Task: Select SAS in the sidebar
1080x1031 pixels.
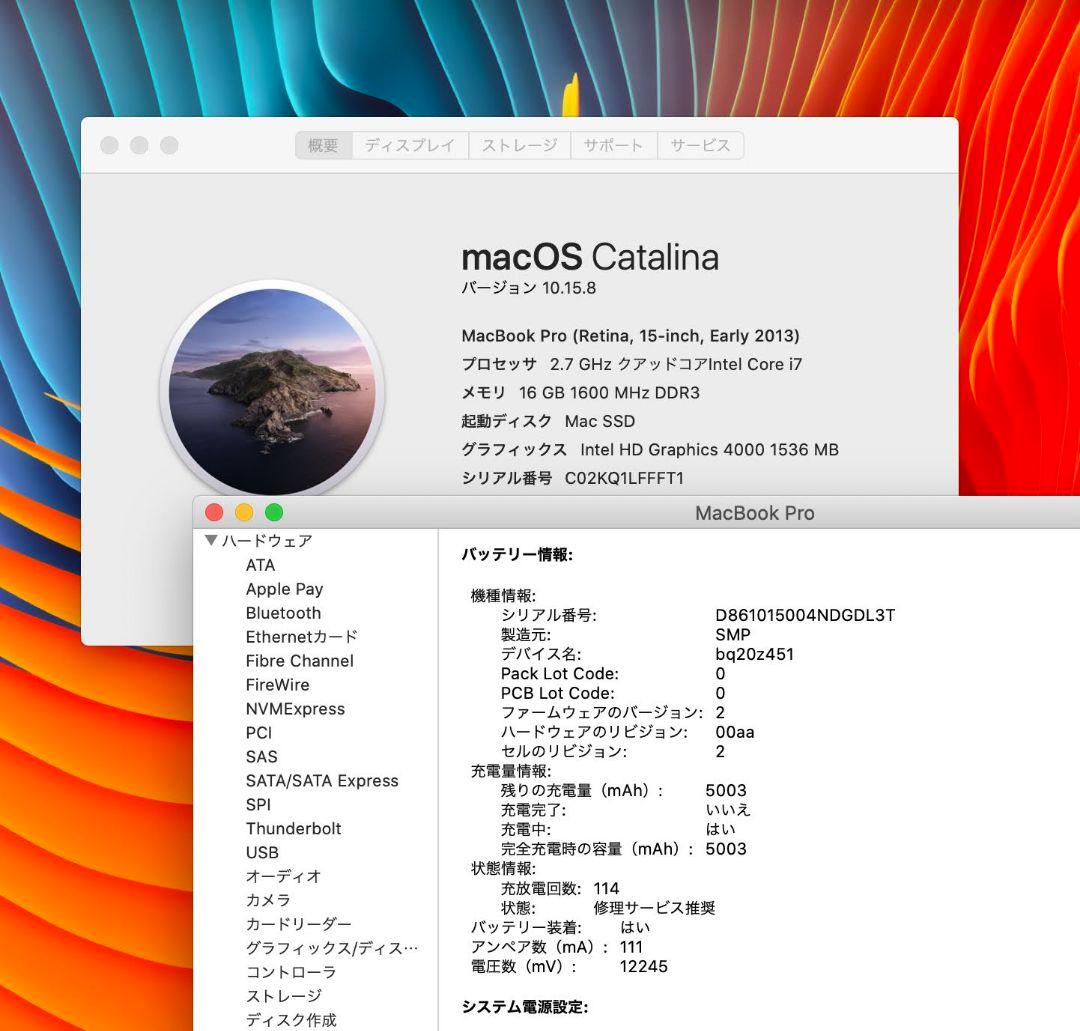Action: 262,757
